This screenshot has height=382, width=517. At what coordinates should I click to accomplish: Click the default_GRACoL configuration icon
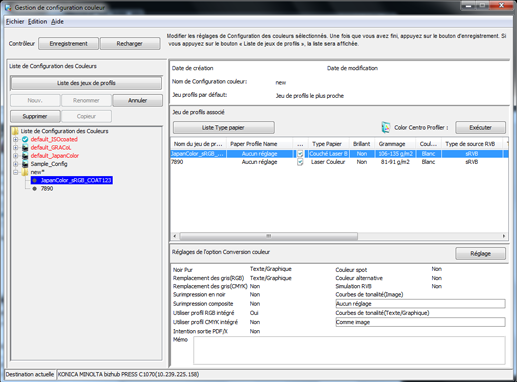point(25,147)
